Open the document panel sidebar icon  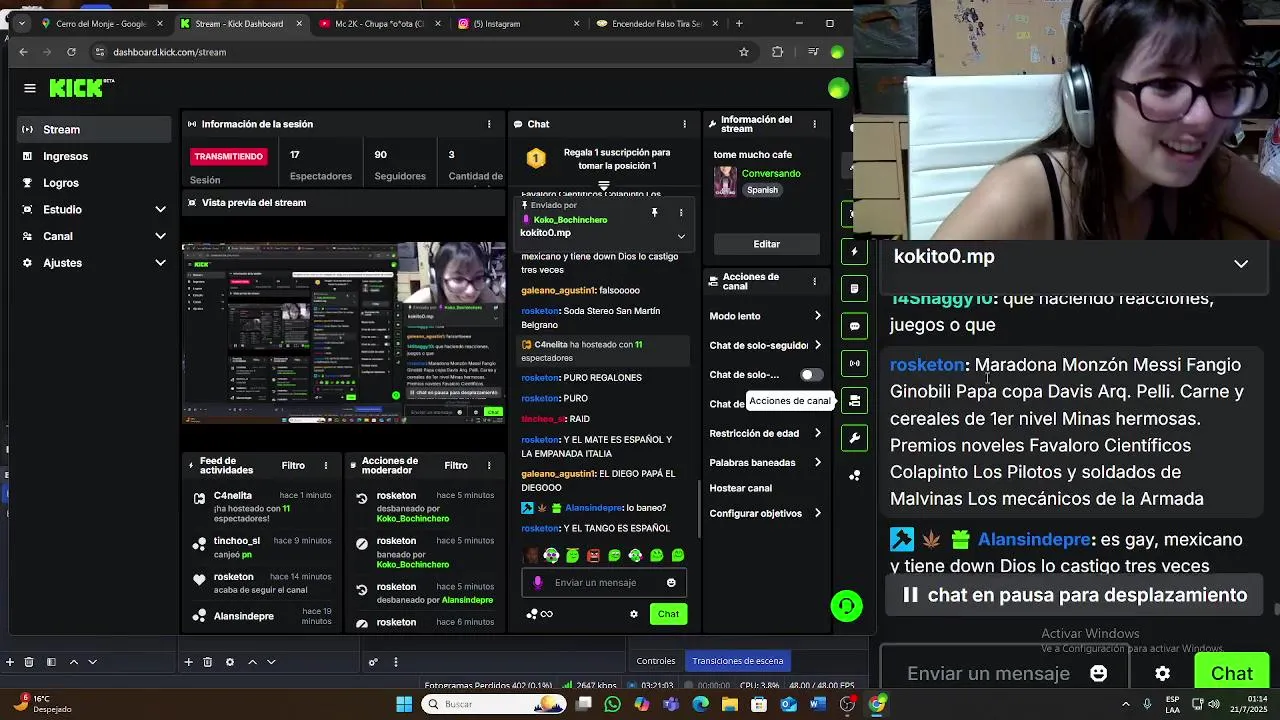pos(854,288)
